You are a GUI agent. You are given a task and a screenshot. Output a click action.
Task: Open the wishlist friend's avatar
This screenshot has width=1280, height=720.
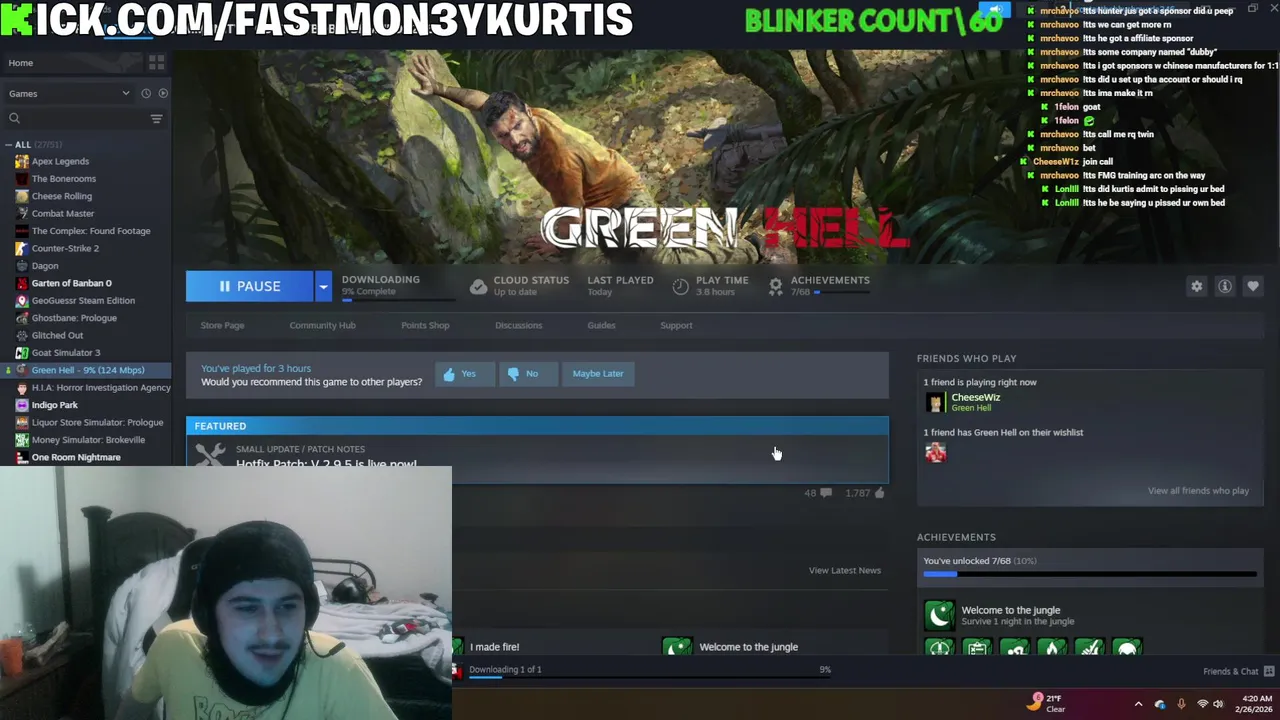[935, 453]
